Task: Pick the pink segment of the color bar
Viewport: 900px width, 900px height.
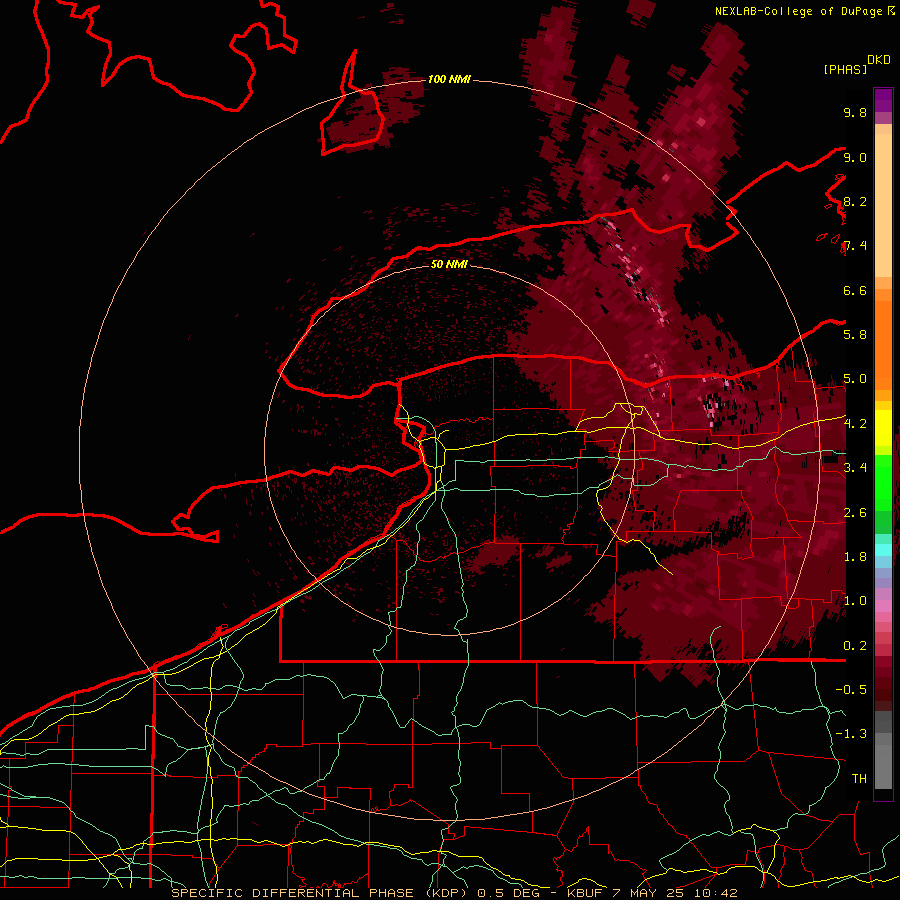Action: (x=883, y=606)
